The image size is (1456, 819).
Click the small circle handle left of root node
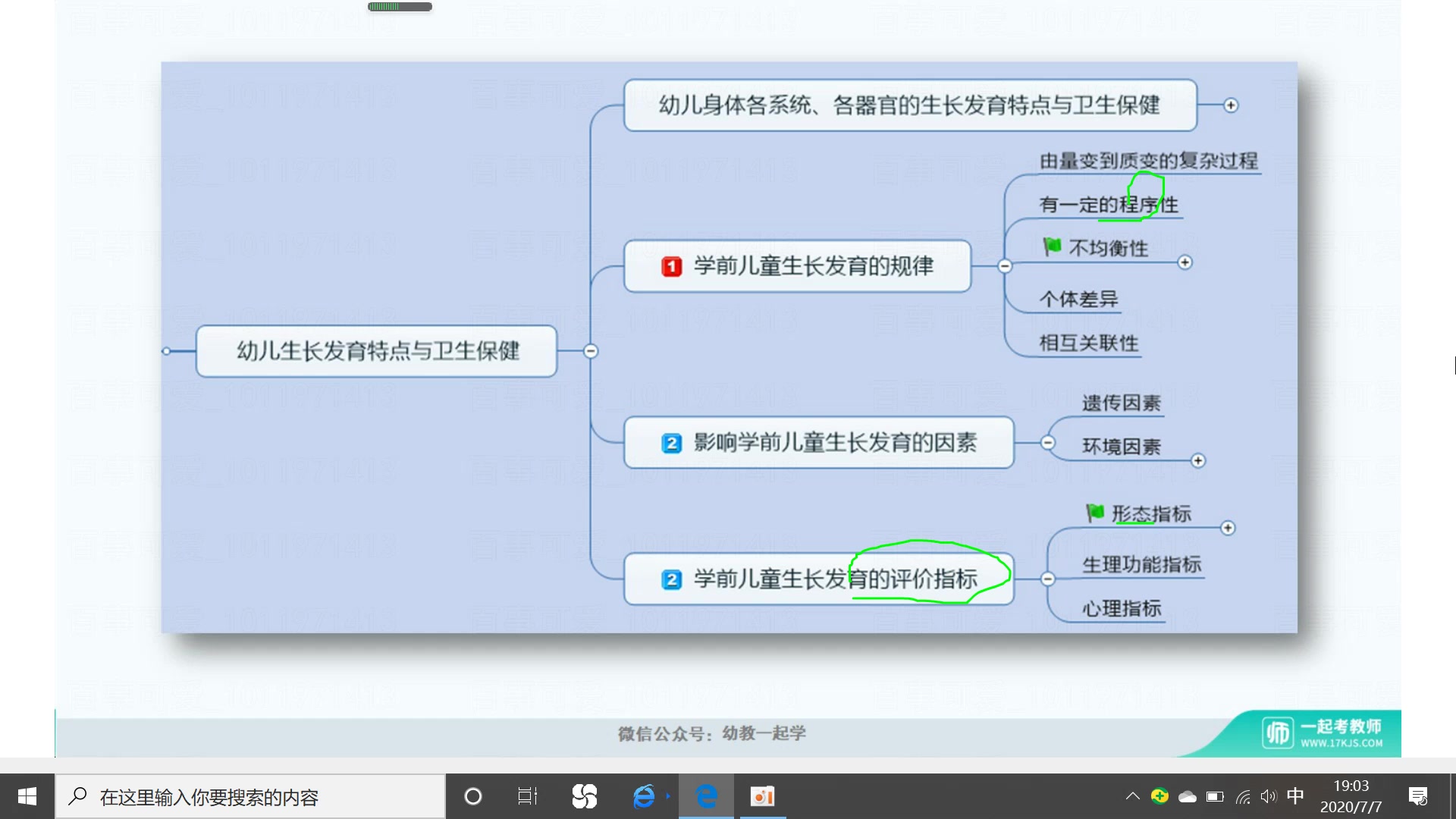click(x=166, y=351)
